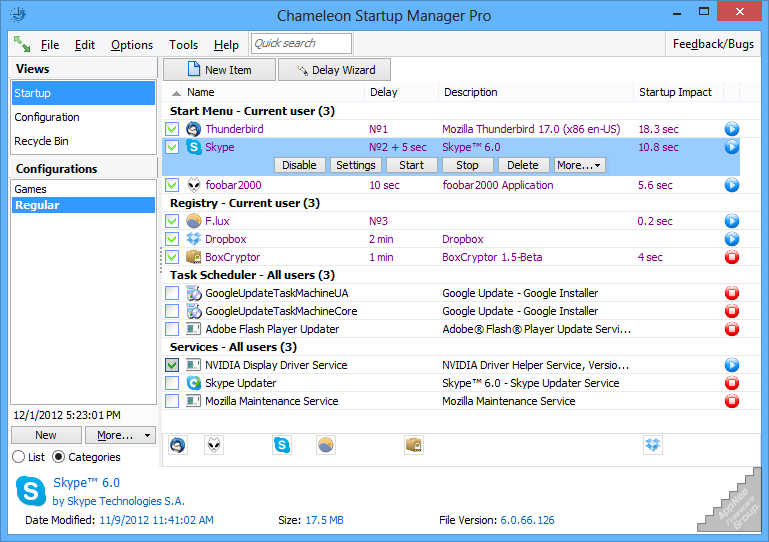The image size is (769, 542).
Task: Click the Quick search field
Action: (x=301, y=43)
